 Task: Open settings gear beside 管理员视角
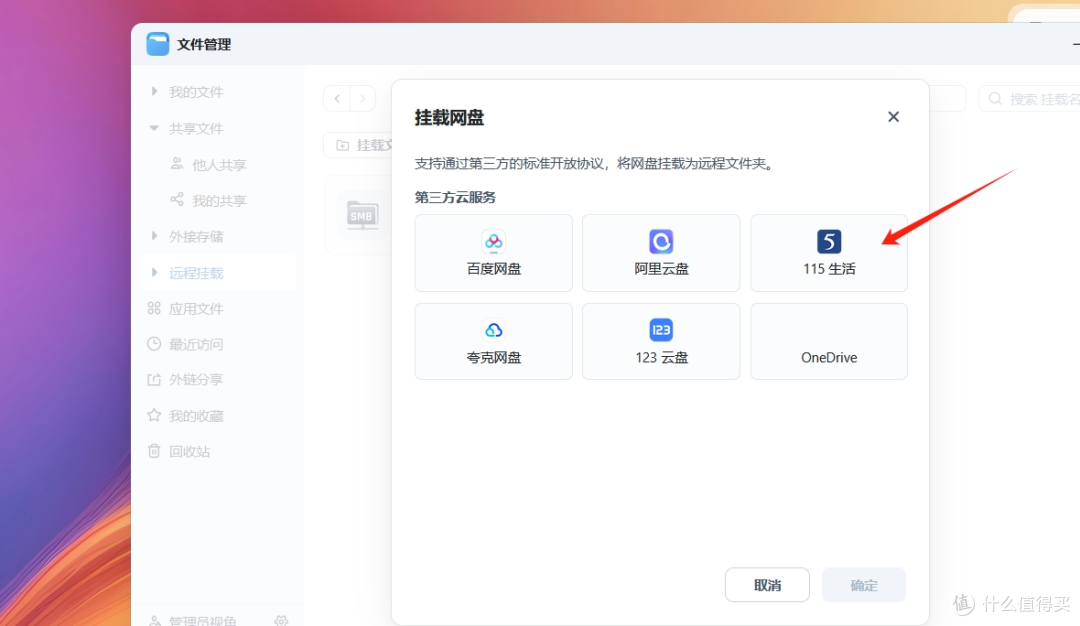click(281, 620)
